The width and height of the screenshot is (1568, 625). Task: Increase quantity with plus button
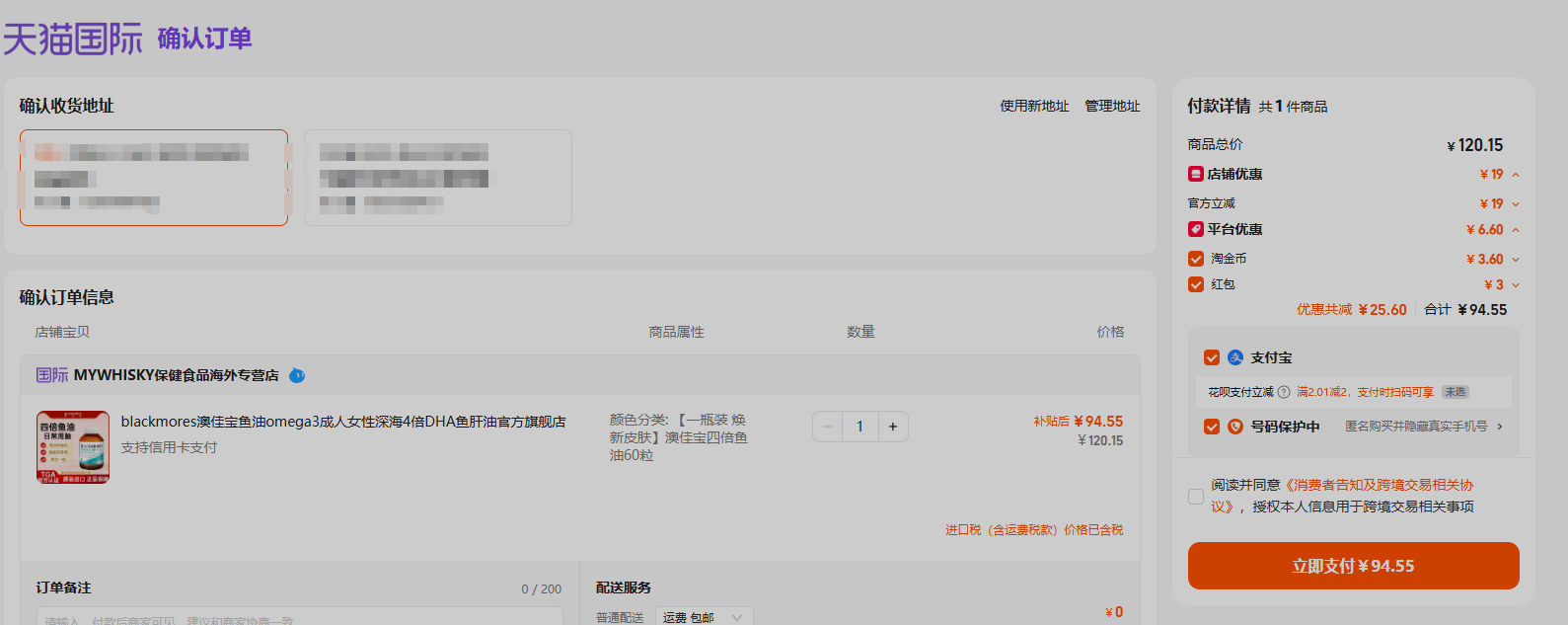point(893,427)
